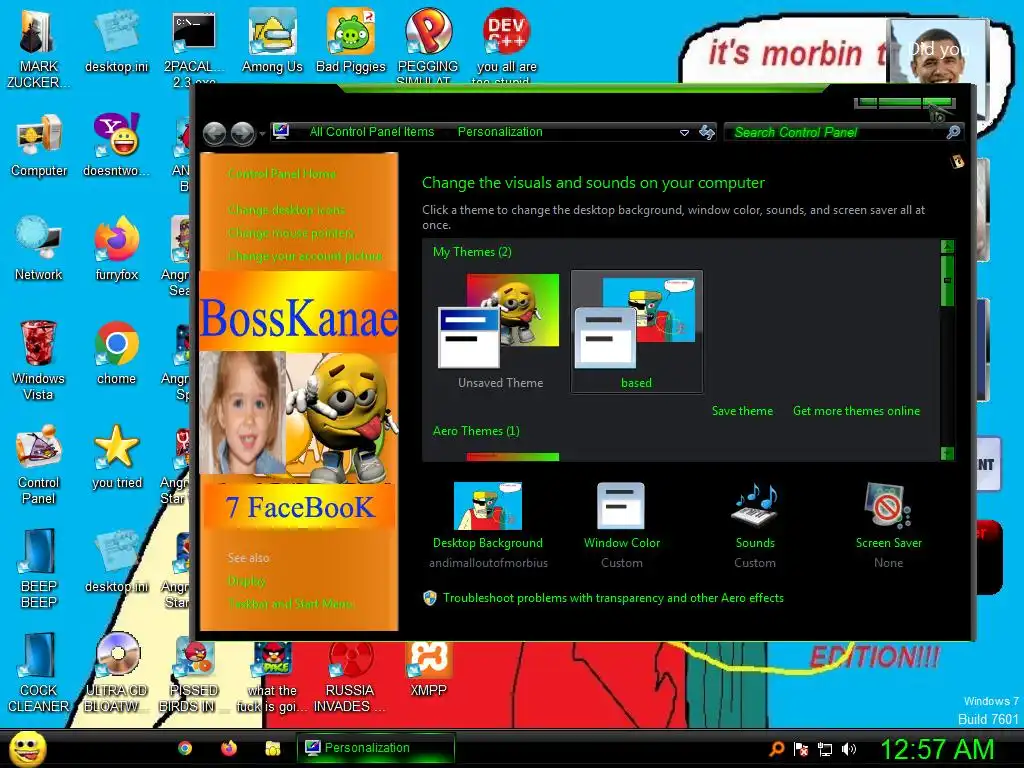Open Among Us desktop shortcut
The image size is (1024, 768).
(272, 40)
